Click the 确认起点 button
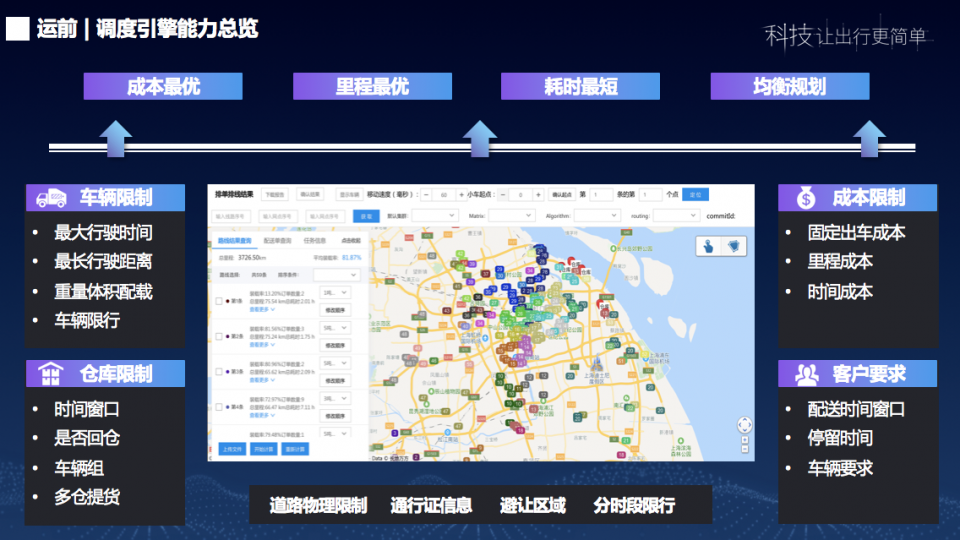 point(561,195)
